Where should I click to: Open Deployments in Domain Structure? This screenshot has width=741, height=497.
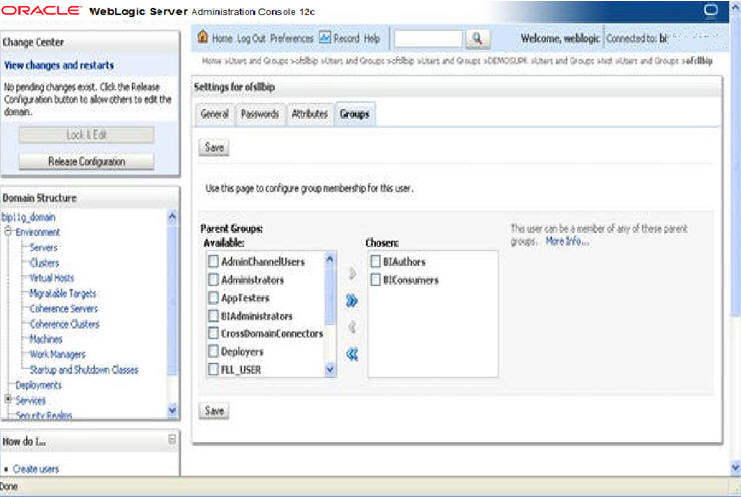[39, 385]
